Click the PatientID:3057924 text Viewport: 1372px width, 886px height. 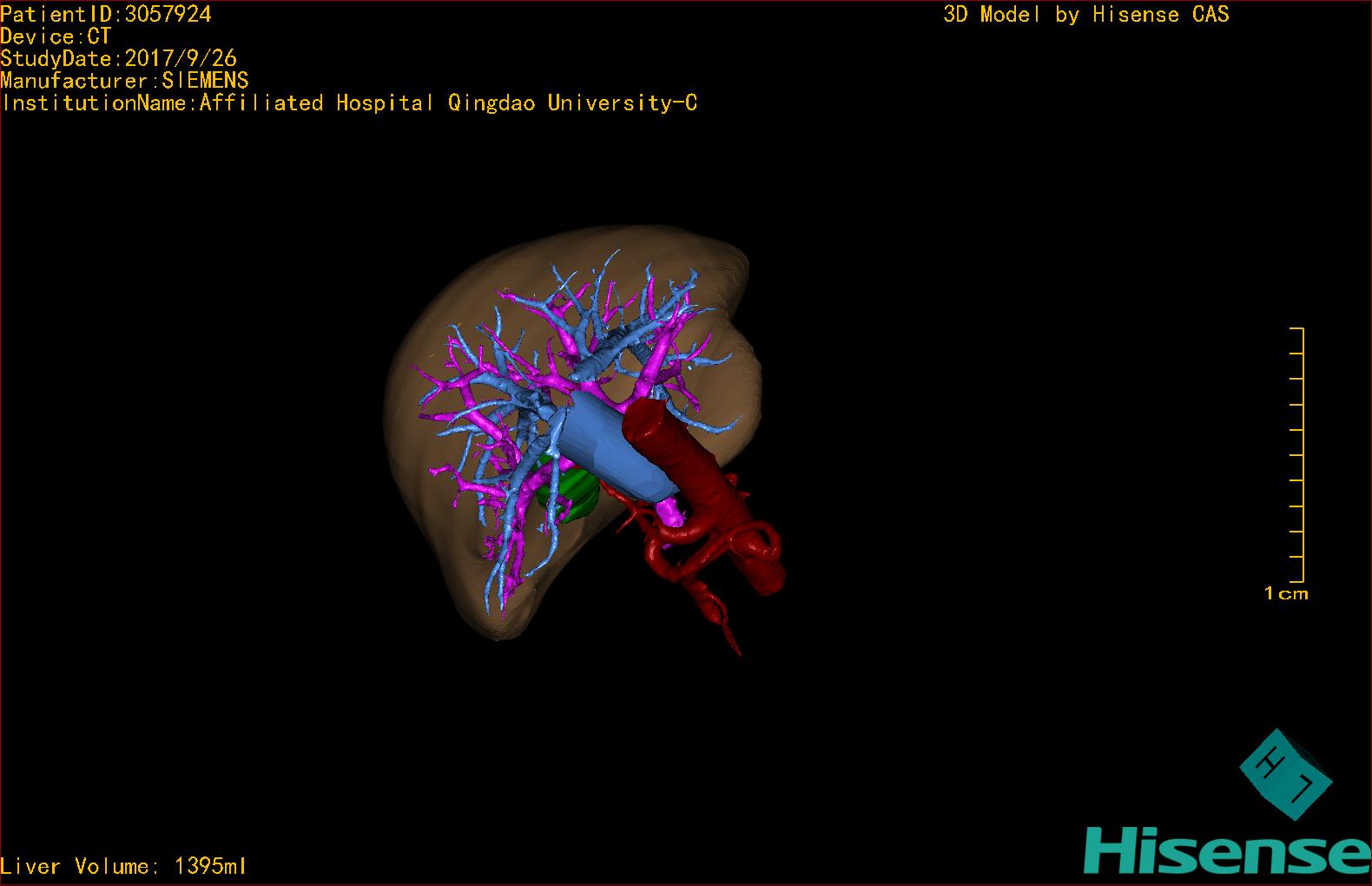(106, 14)
